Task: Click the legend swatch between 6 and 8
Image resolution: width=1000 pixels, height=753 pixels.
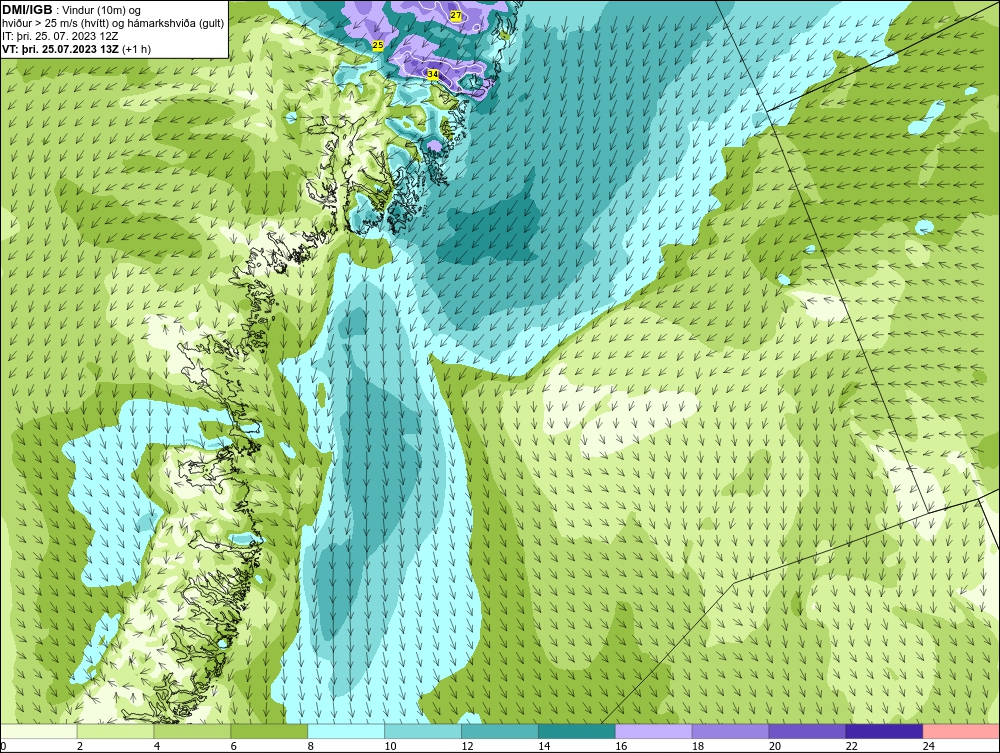Action: [269, 731]
